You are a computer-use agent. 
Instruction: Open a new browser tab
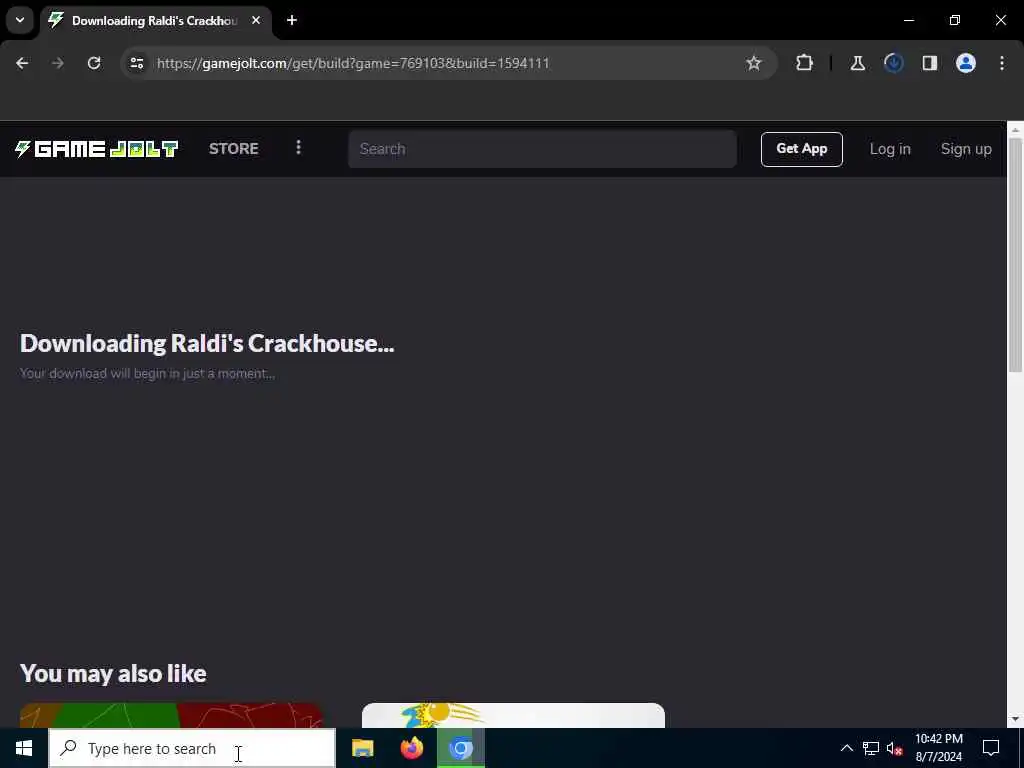(292, 20)
